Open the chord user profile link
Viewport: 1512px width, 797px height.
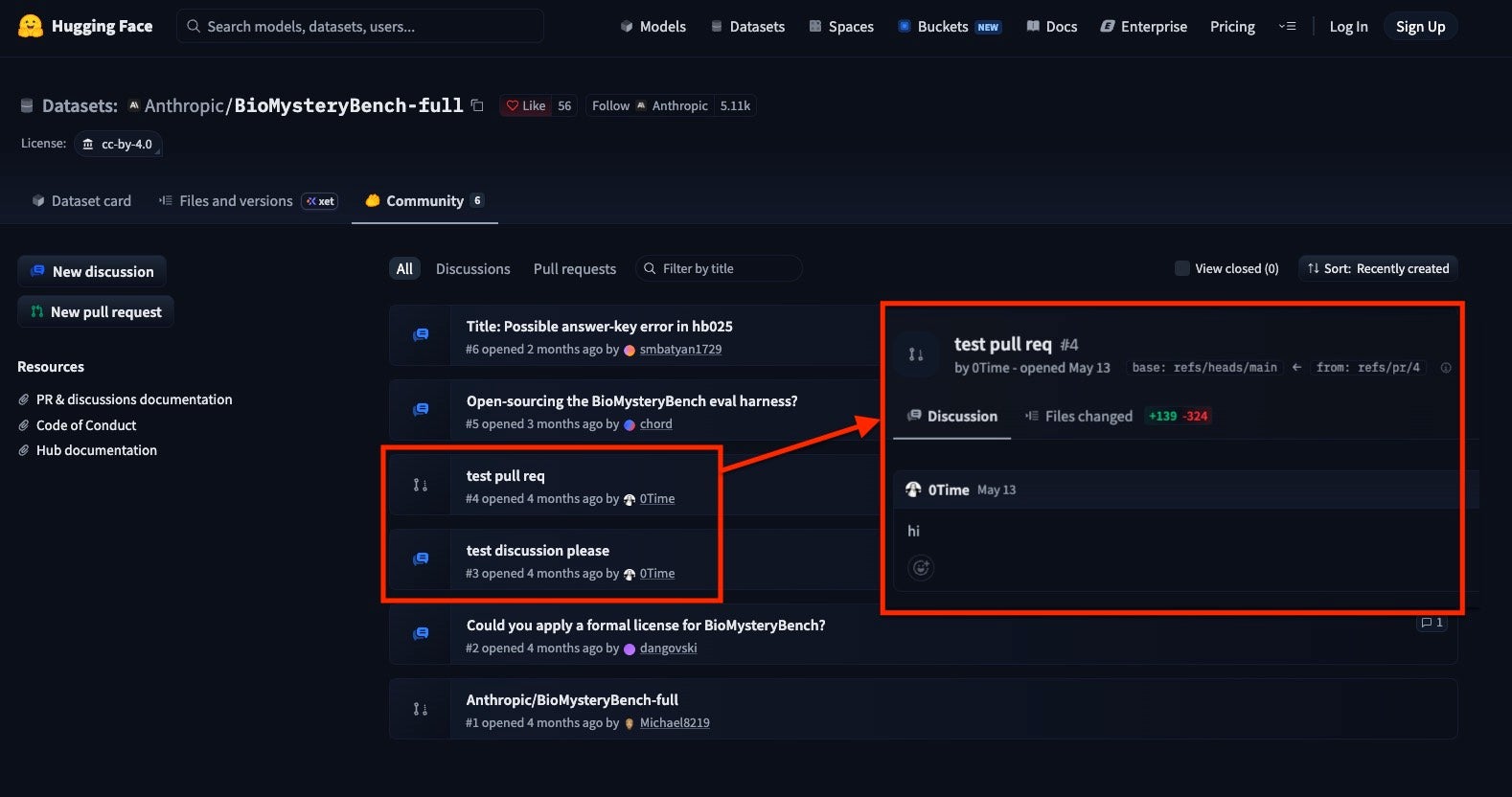click(656, 424)
